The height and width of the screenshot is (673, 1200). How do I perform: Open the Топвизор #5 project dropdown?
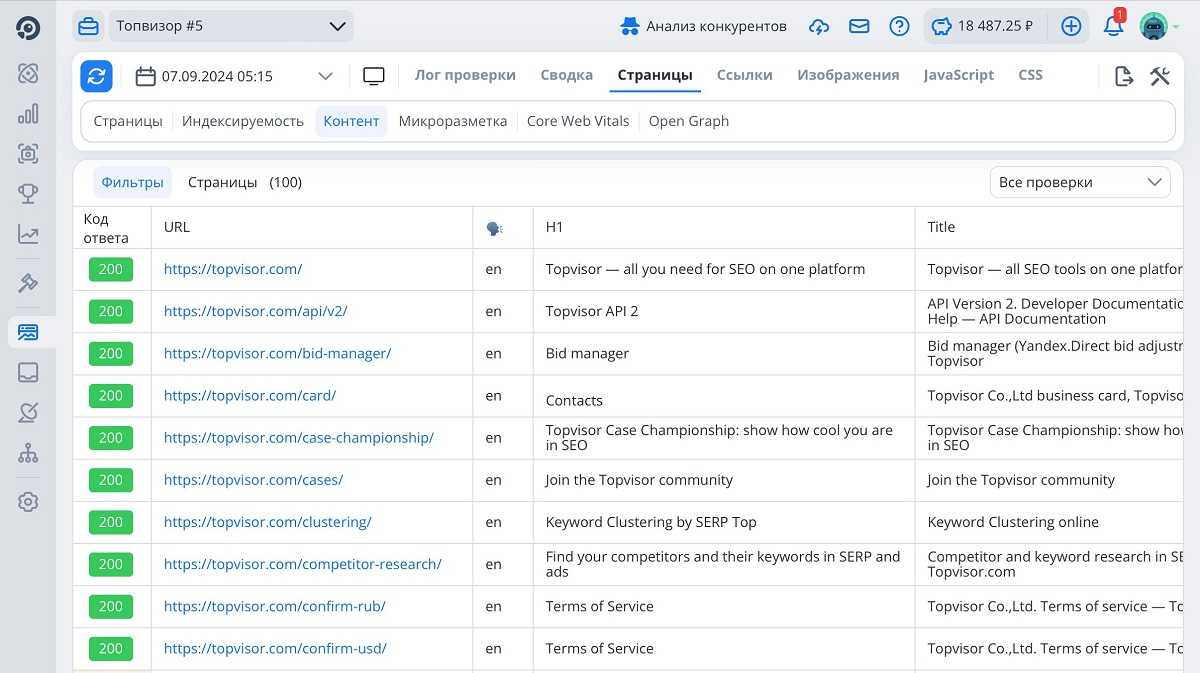point(230,26)
